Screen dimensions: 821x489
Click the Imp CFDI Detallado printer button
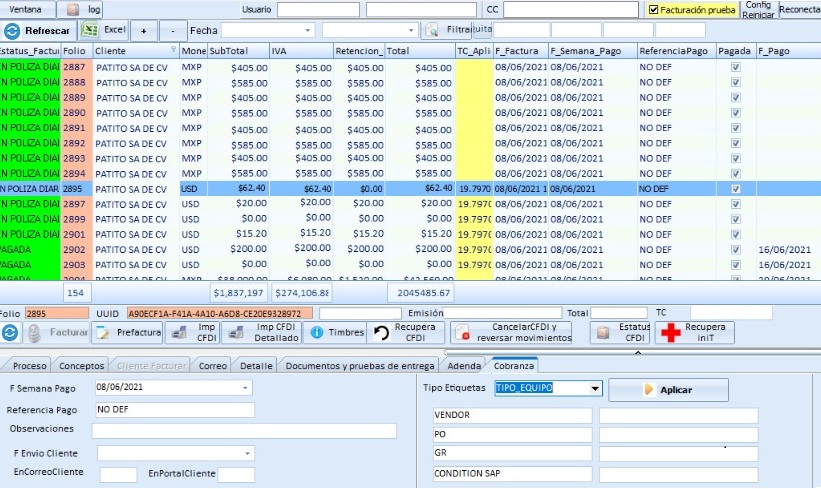[263, 332]
